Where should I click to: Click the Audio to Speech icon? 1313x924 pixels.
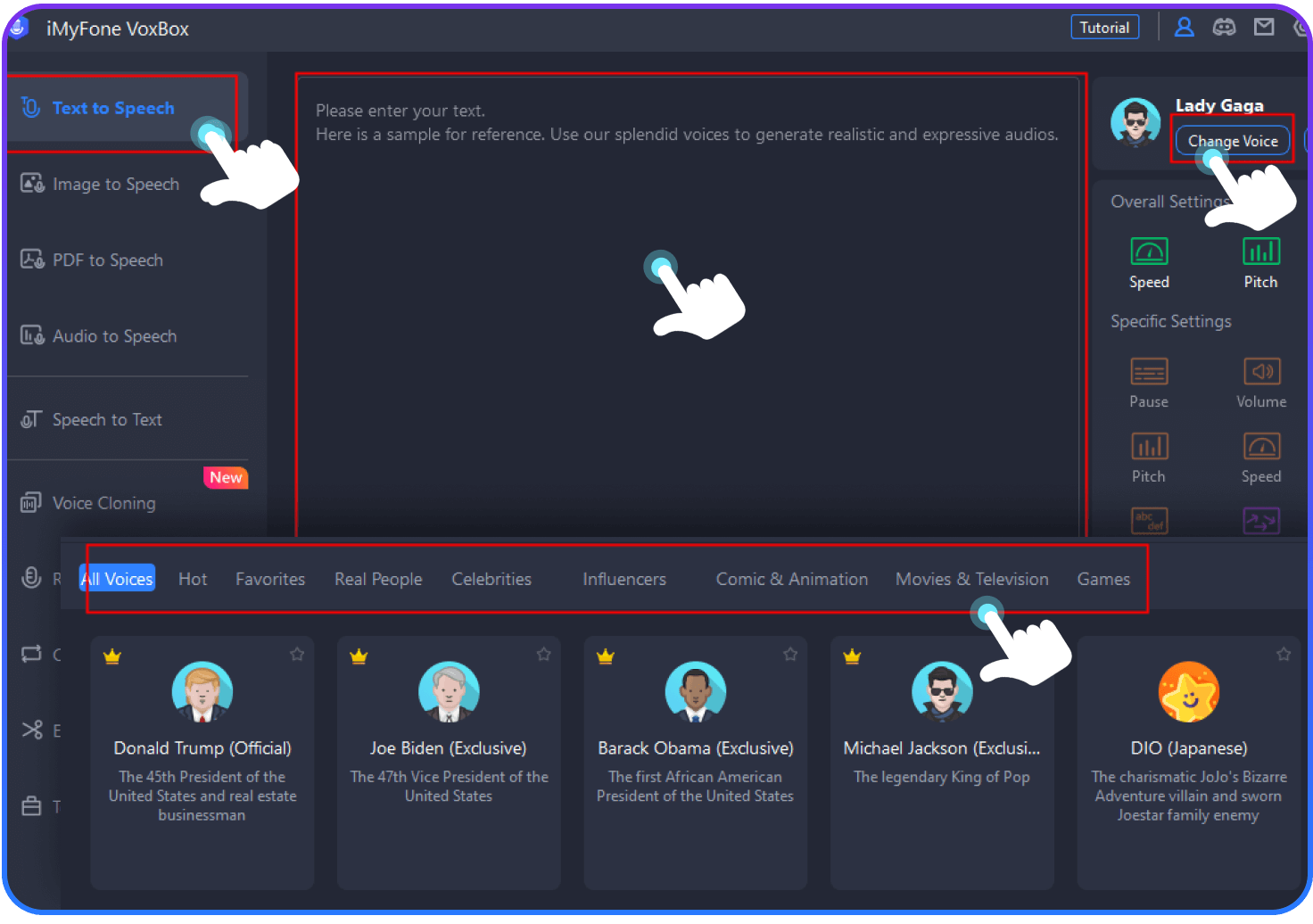click(32, 335)
